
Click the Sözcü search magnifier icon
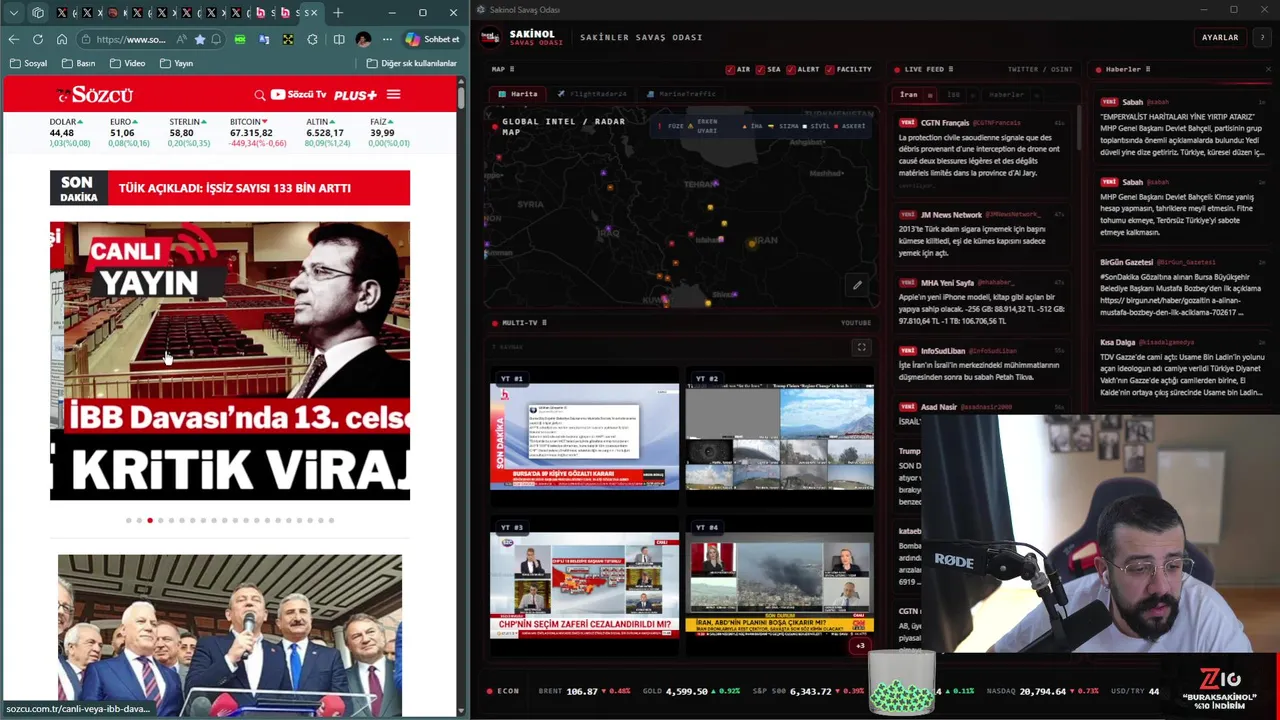pyautogui.click(x=260, y=95)
